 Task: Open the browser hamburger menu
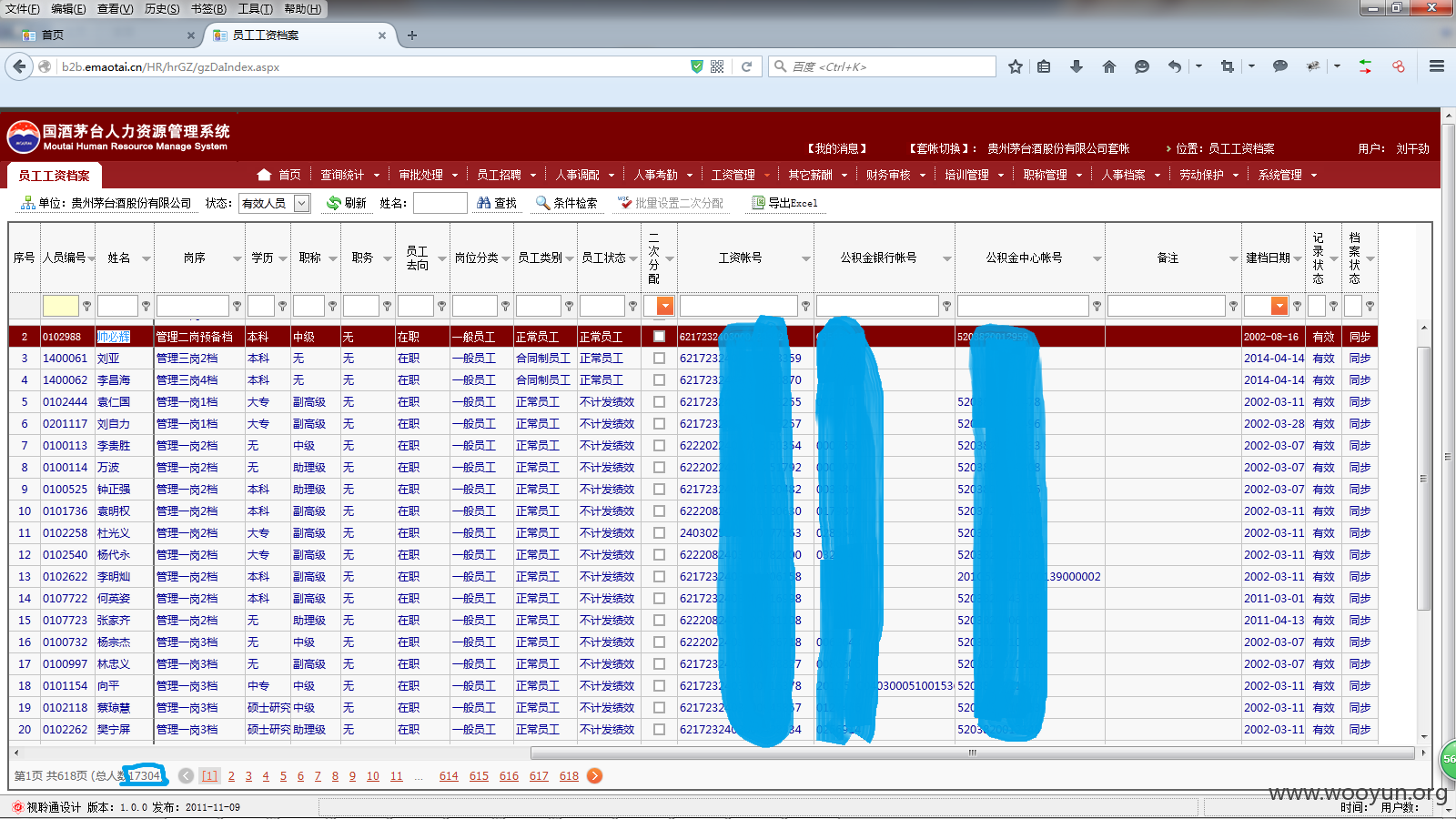tap(1437, 66)
